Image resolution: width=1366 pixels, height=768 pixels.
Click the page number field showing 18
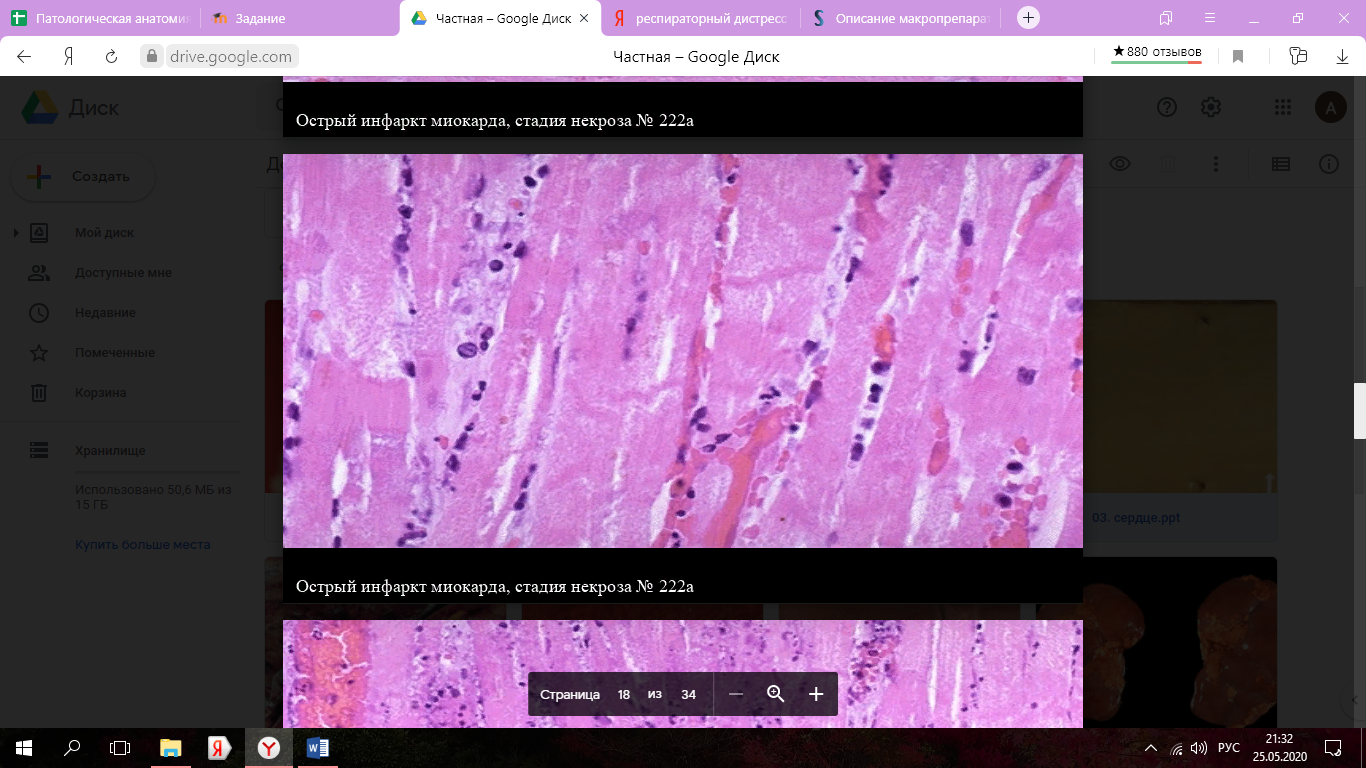click(x=624, y=694)
